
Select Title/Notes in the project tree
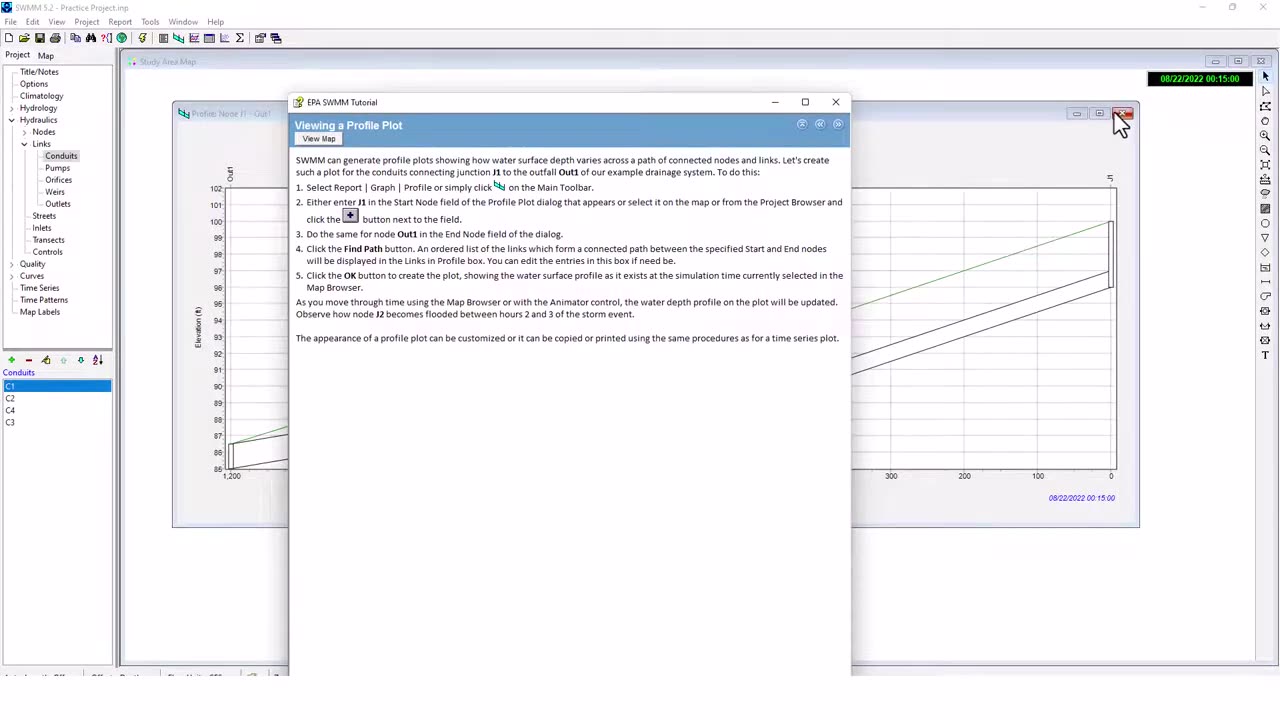click(x=39, y=72)
